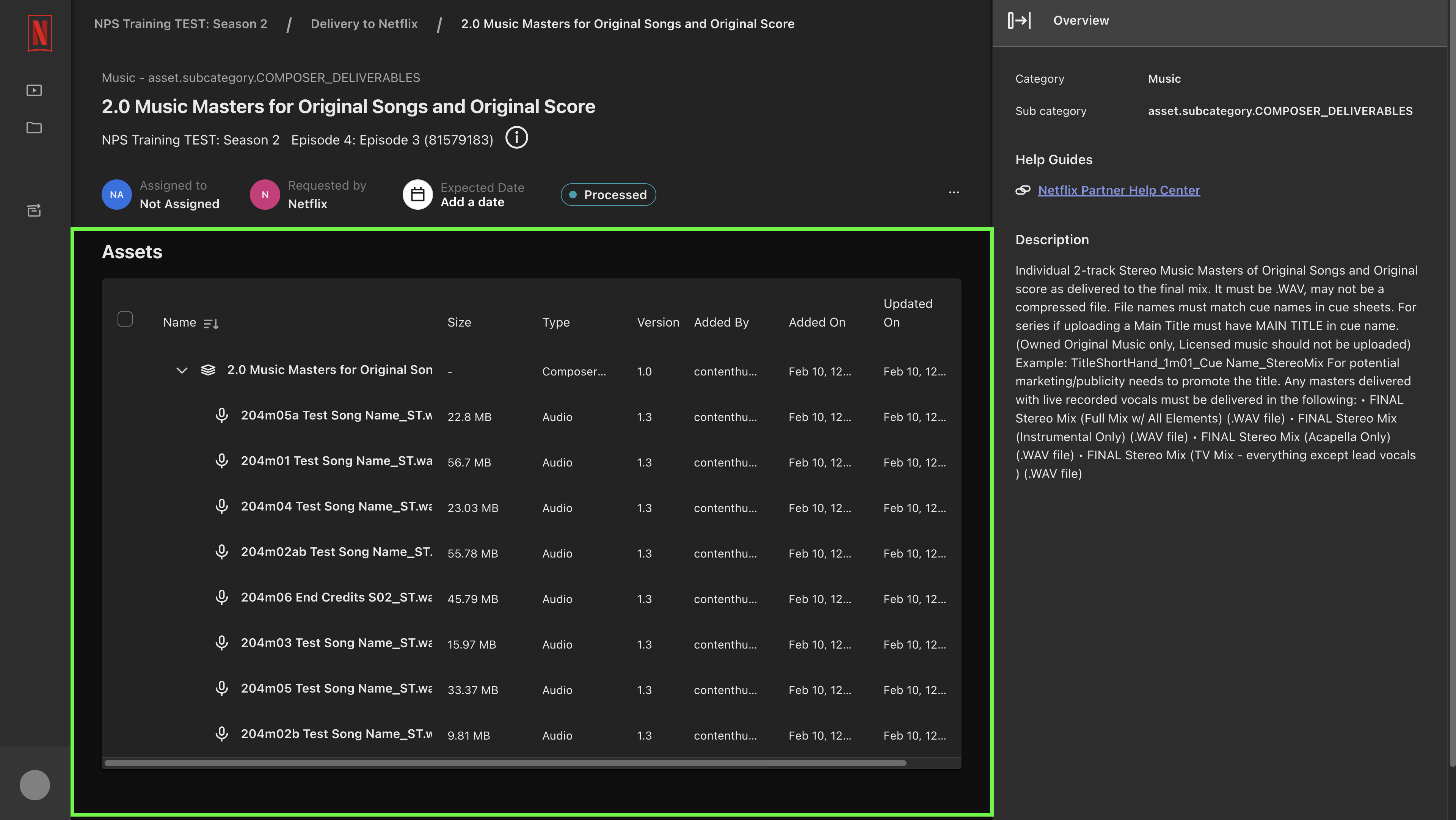This screenshot has height=820, width=1456.
Task: Click Add a date
Action: point(472,203)
